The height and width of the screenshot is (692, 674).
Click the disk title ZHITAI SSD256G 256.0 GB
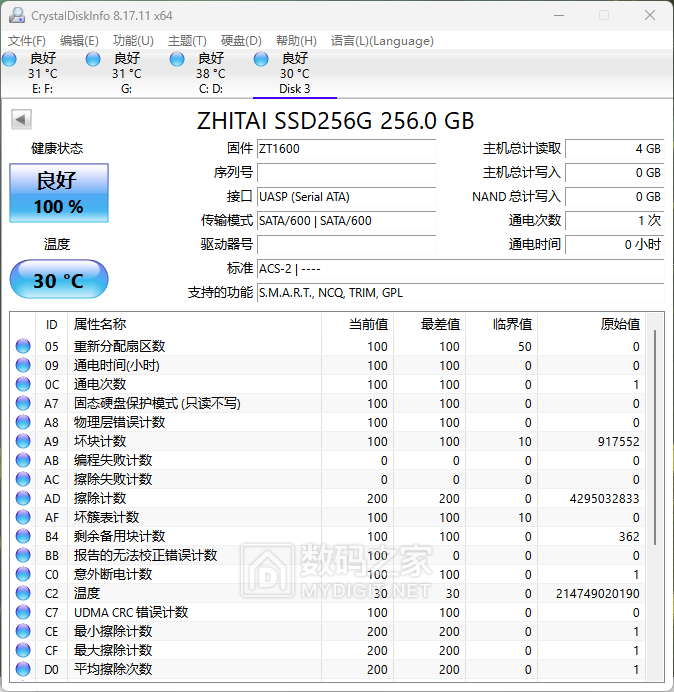(x=335, y=121)
